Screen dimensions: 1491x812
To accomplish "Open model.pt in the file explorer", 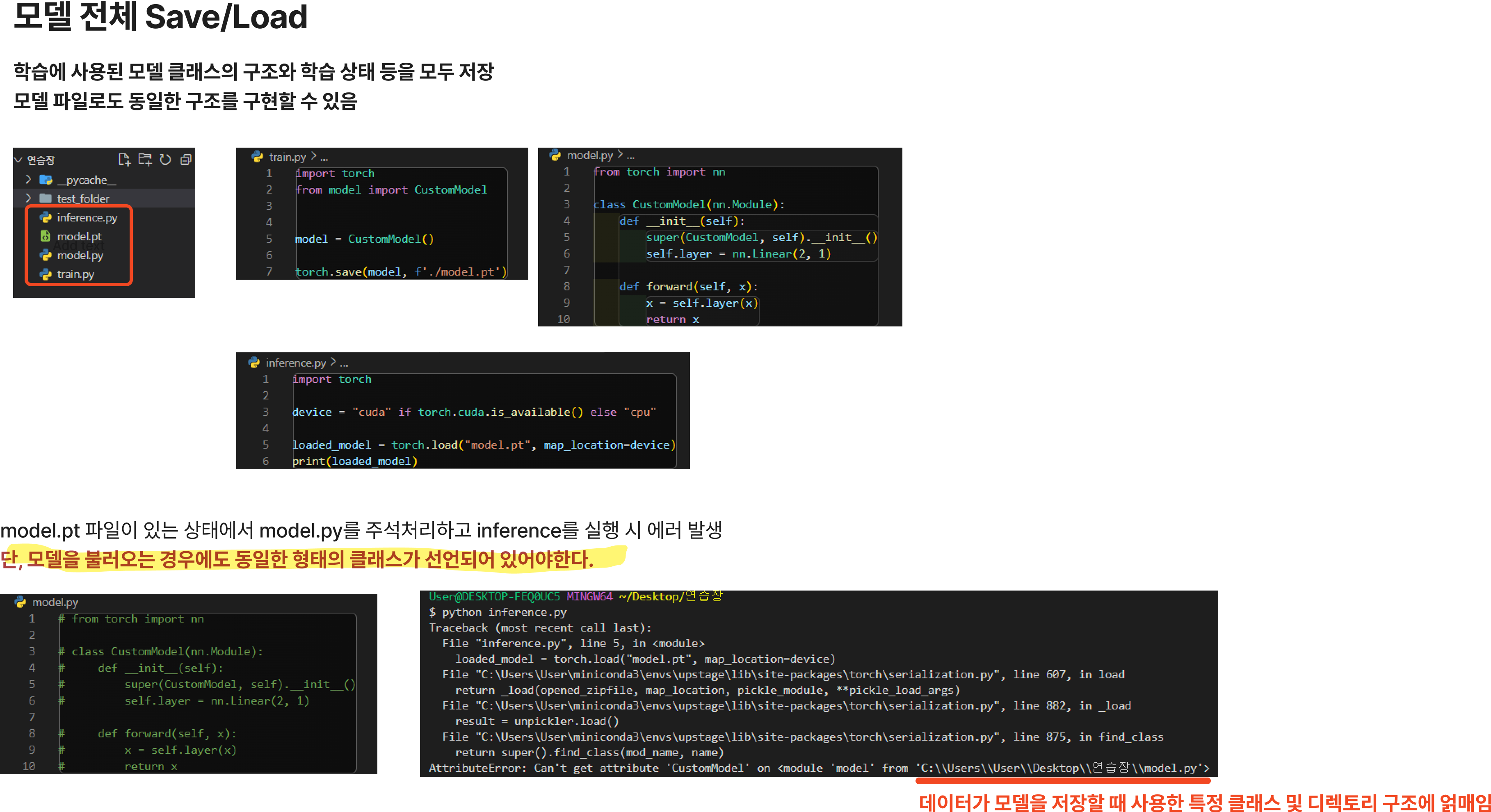I will tap(79, 236).
